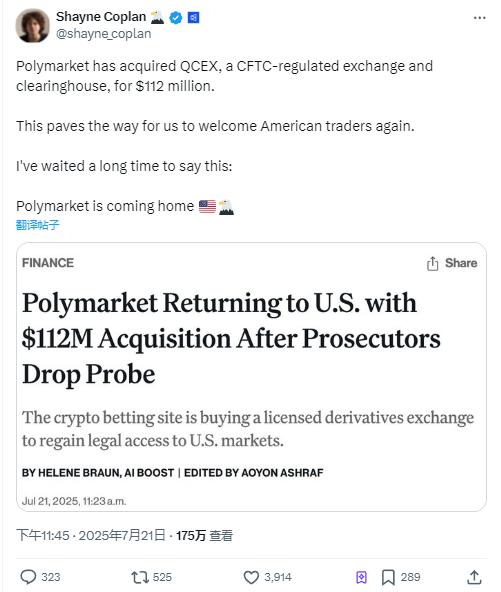Click the Shayne Coplan display name
Screen dimensions: 501x592
point(101,17)
